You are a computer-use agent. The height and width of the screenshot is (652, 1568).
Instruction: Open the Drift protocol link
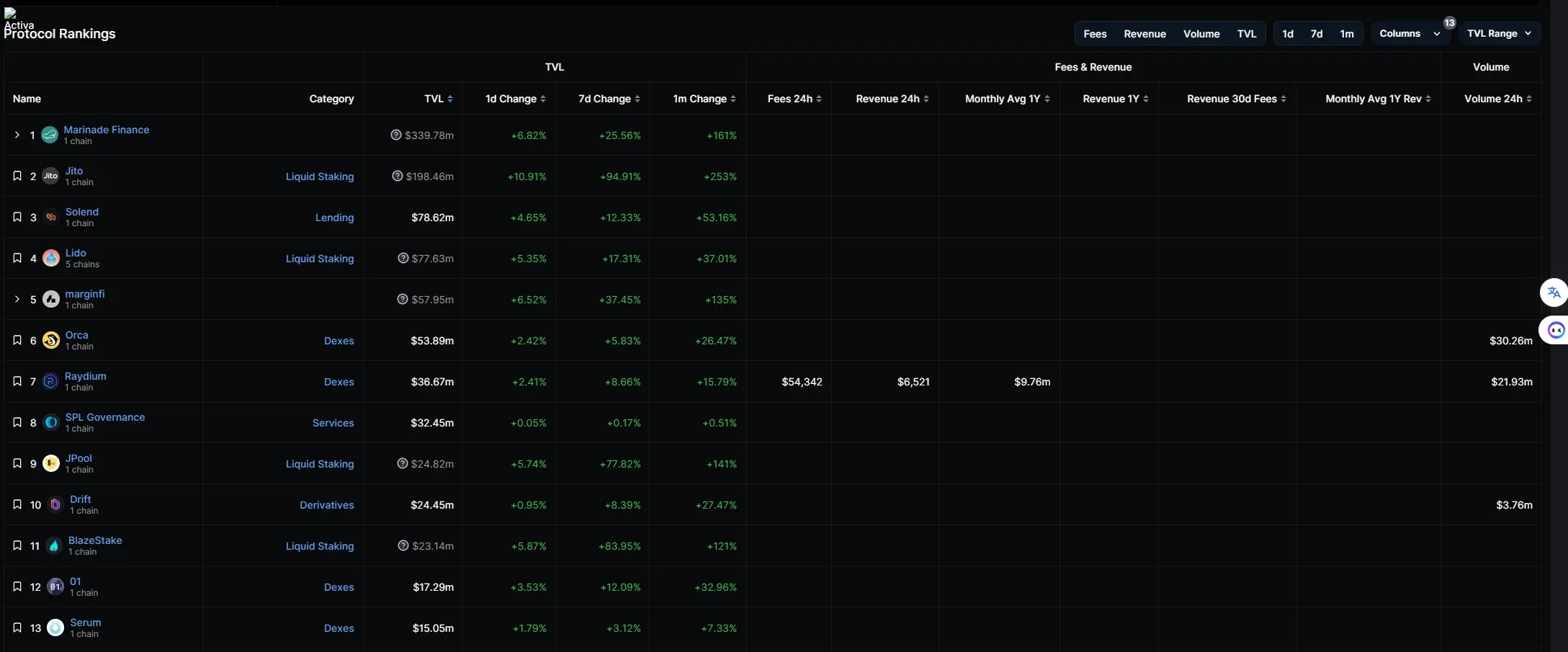(x=81, y=499)
